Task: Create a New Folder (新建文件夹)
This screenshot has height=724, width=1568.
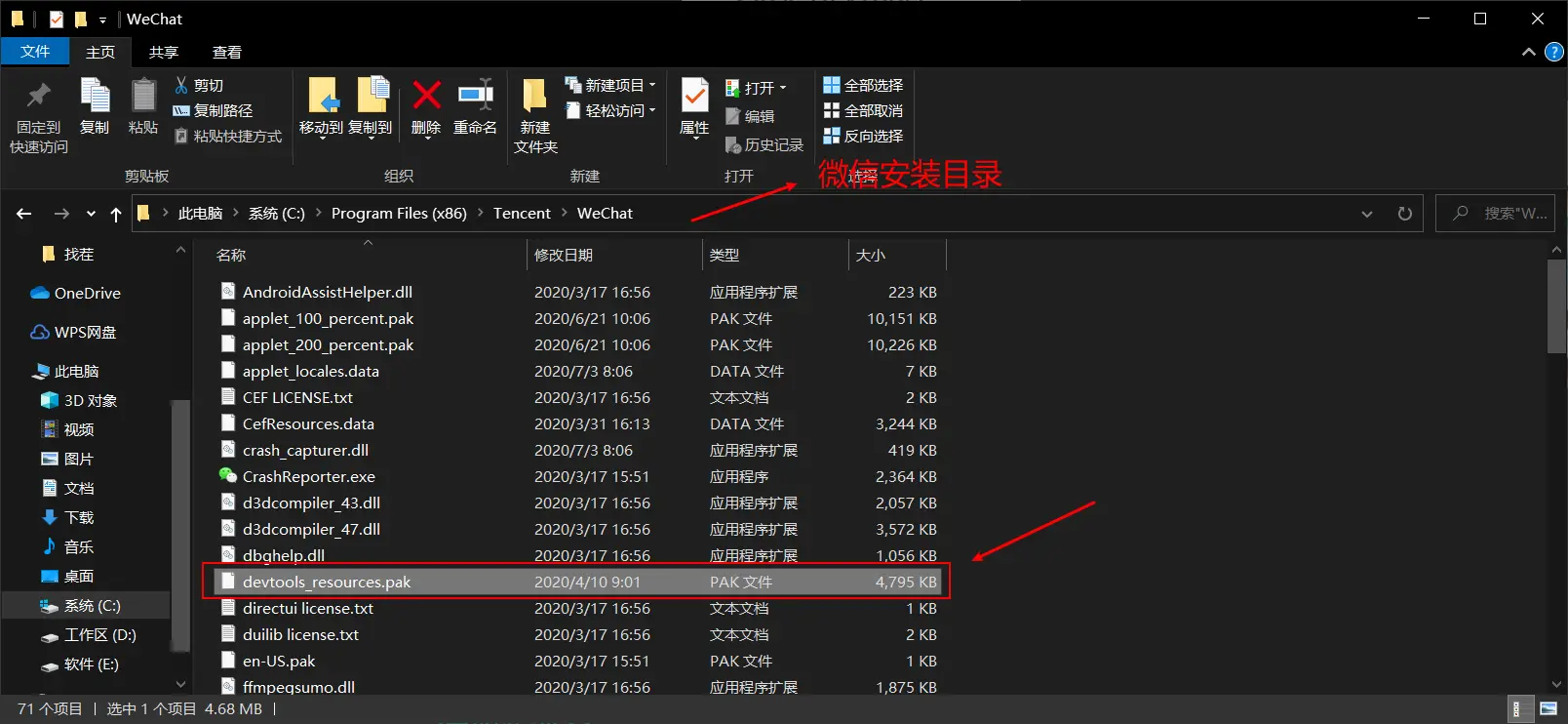Action: (535, 115)
